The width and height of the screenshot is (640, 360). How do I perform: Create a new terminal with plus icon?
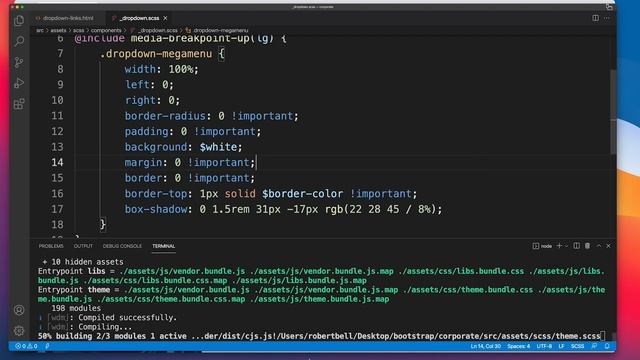click(x=559, y=246)
